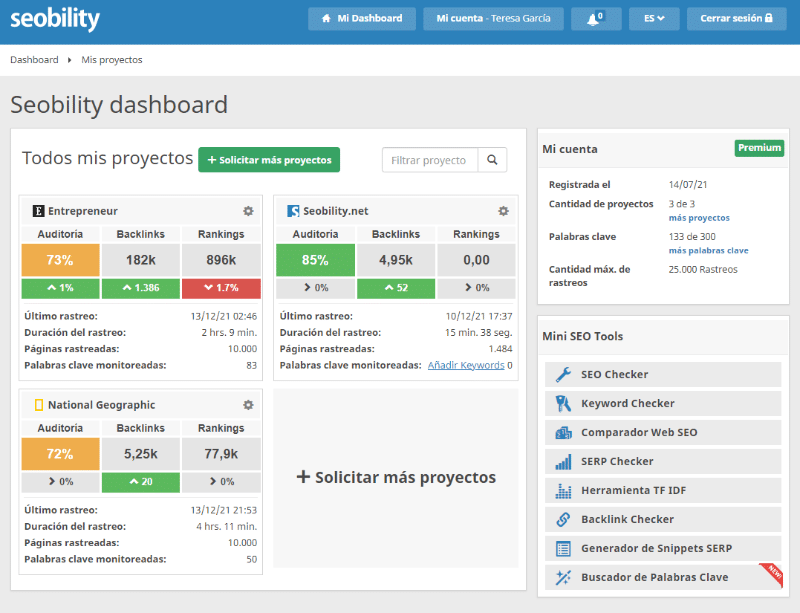Click the Backlink Checker chain icon
The width and height of the screenshot is (800, 613).
pos(563,519)
